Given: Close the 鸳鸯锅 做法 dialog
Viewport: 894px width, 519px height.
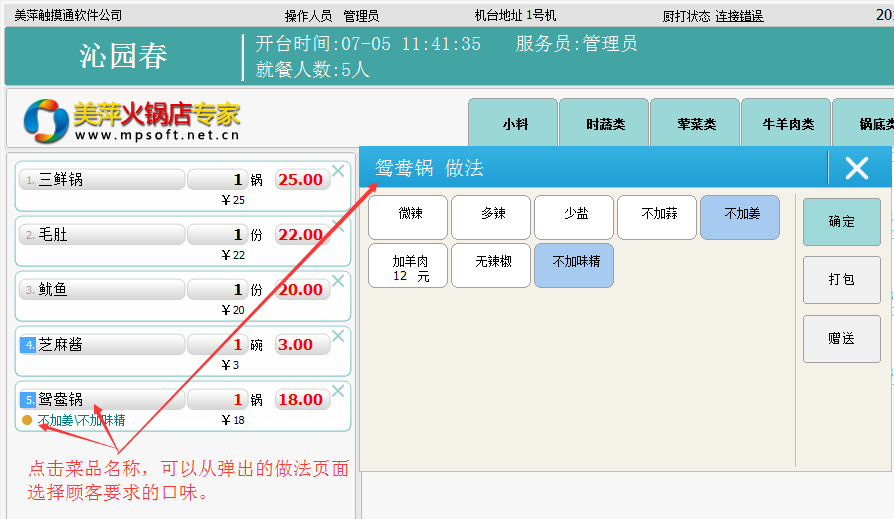Looking at the screenshot, I should pyautogui.click(x=857, y=168).
